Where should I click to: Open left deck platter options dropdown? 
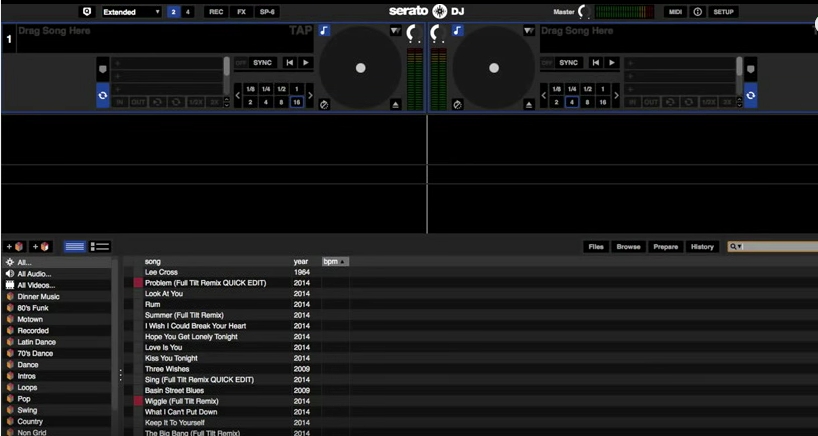tap(395, 32)
